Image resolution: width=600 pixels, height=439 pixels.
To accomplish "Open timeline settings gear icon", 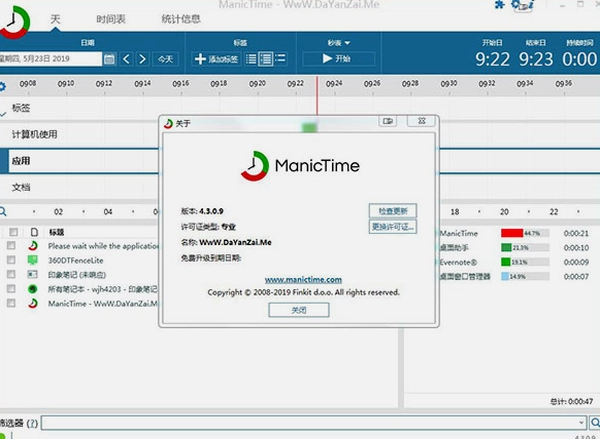I will [2, 86].
